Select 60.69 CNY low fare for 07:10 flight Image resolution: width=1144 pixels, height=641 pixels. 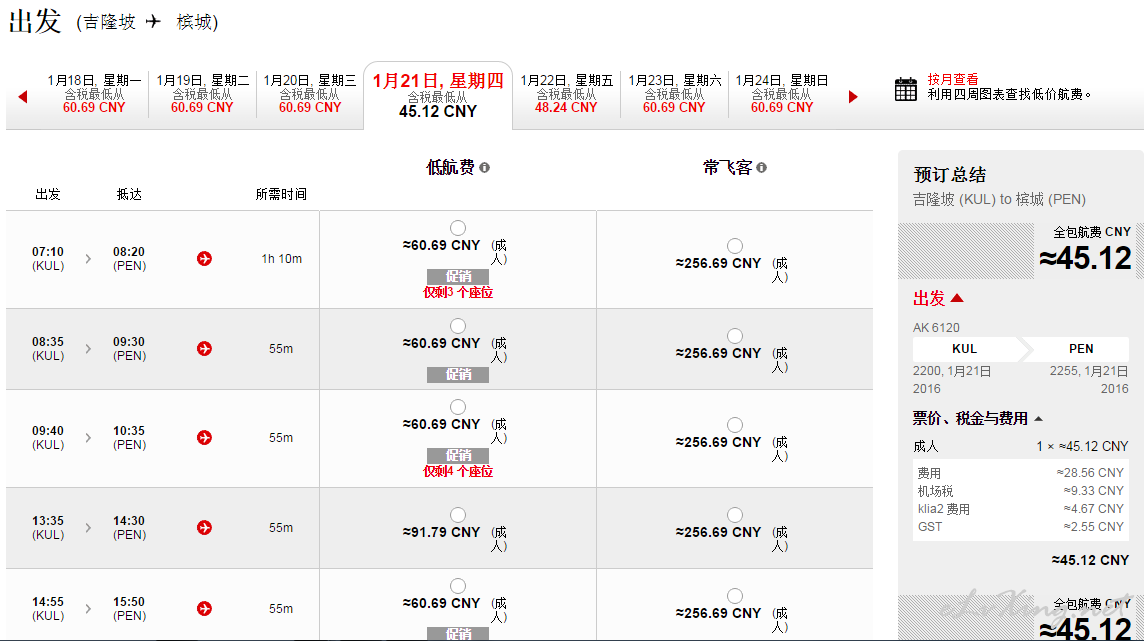[x=457, y=228]
